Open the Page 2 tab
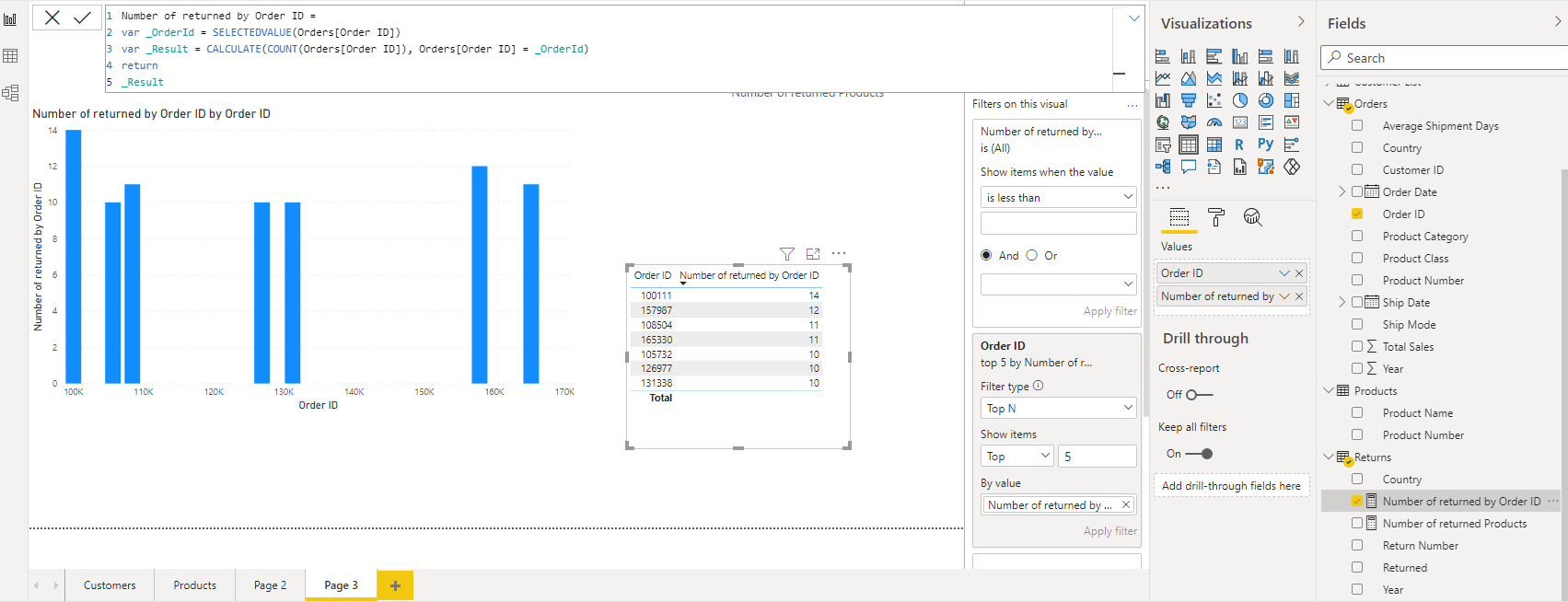The width and height of the screenshot is (1568, 602). [270, 585]
